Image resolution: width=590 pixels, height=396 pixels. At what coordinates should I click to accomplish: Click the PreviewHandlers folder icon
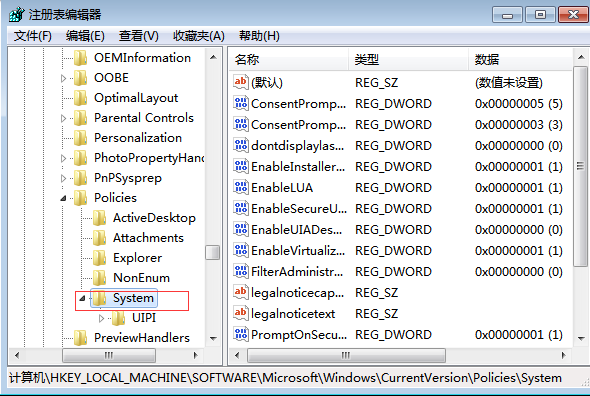click(81, 338)
